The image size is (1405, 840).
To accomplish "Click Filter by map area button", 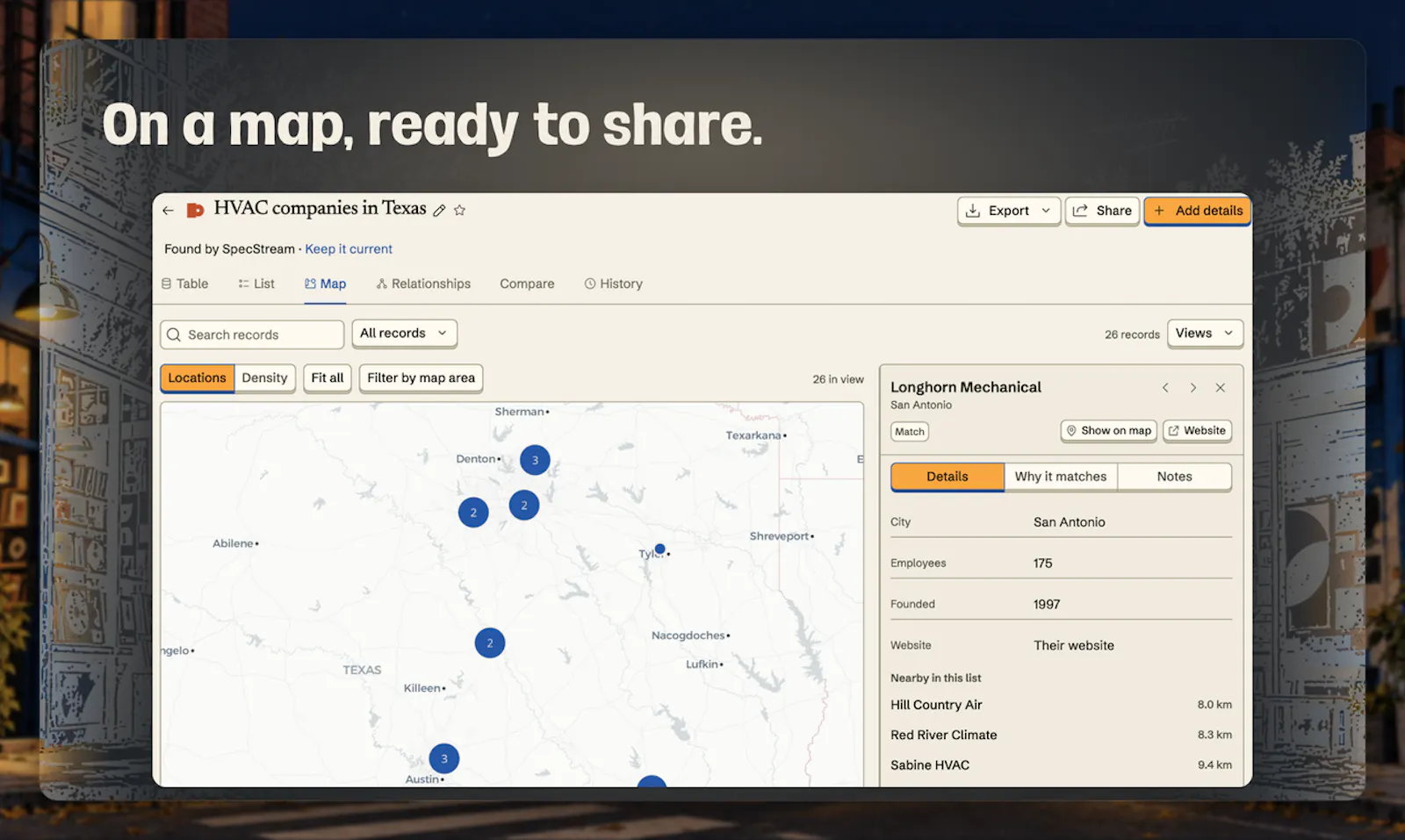I will [x=421, y=378].
